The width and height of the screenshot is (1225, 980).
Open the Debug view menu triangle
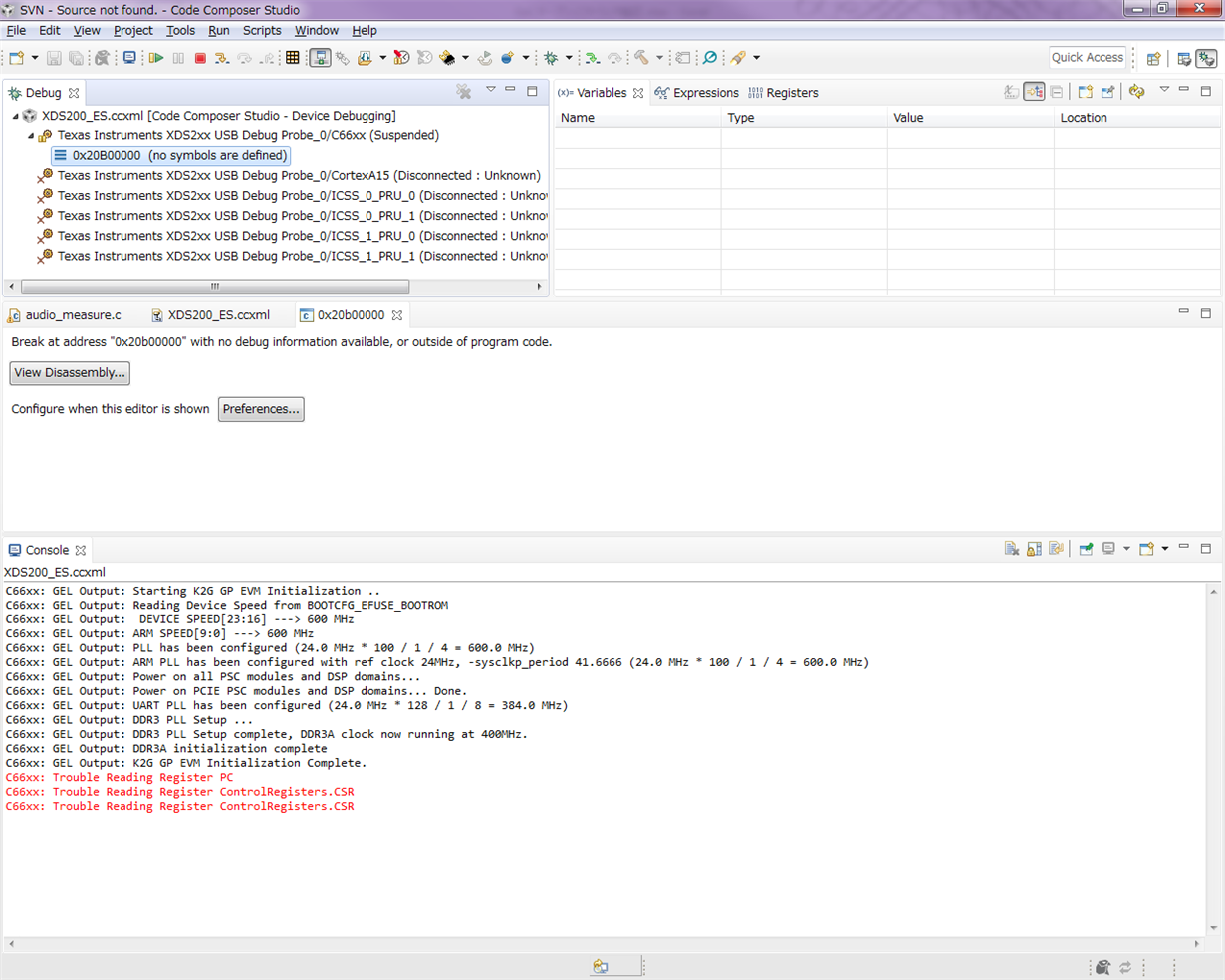click(x=490, y=90)
